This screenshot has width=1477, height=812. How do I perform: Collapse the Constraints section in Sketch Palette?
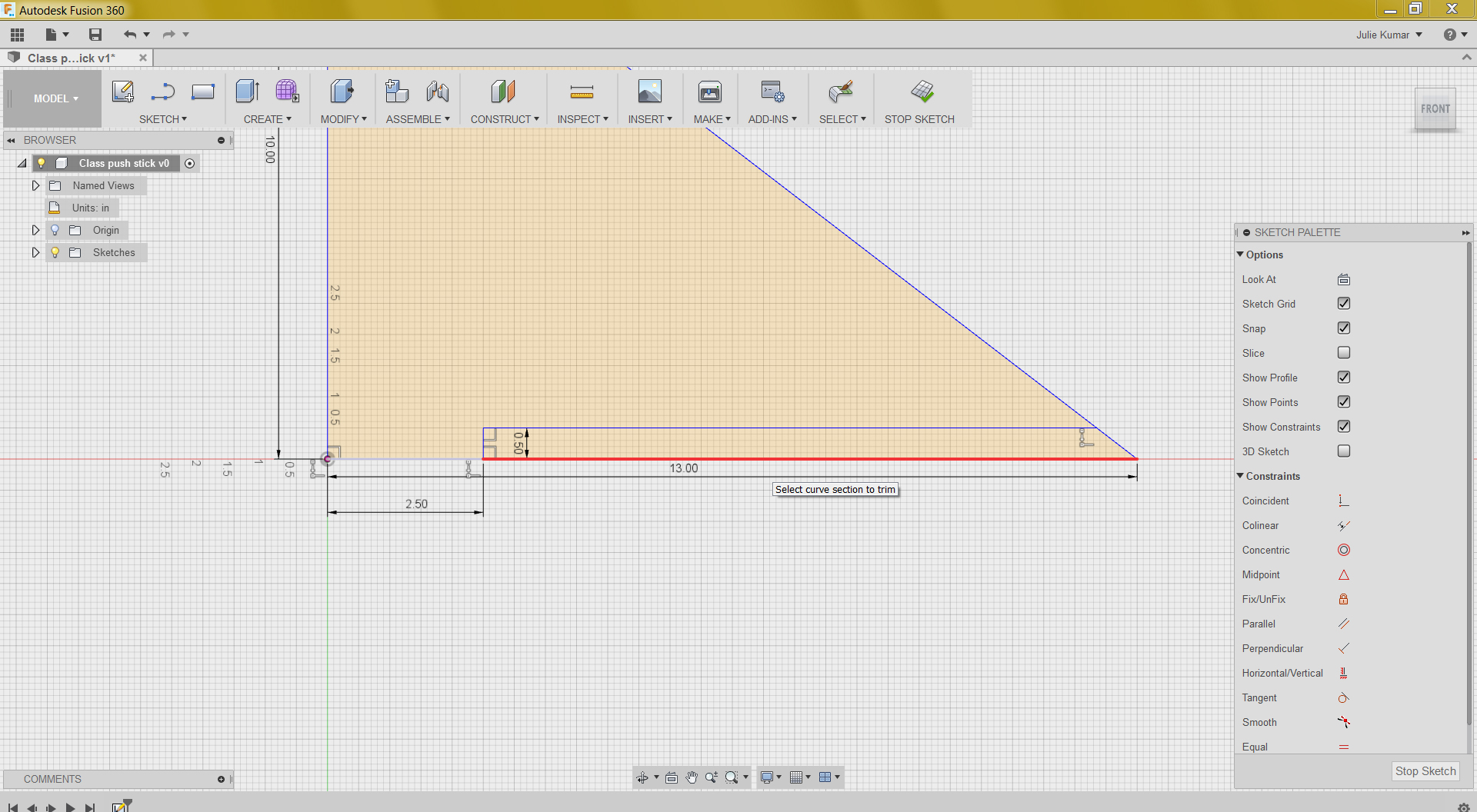point(1240,476)
